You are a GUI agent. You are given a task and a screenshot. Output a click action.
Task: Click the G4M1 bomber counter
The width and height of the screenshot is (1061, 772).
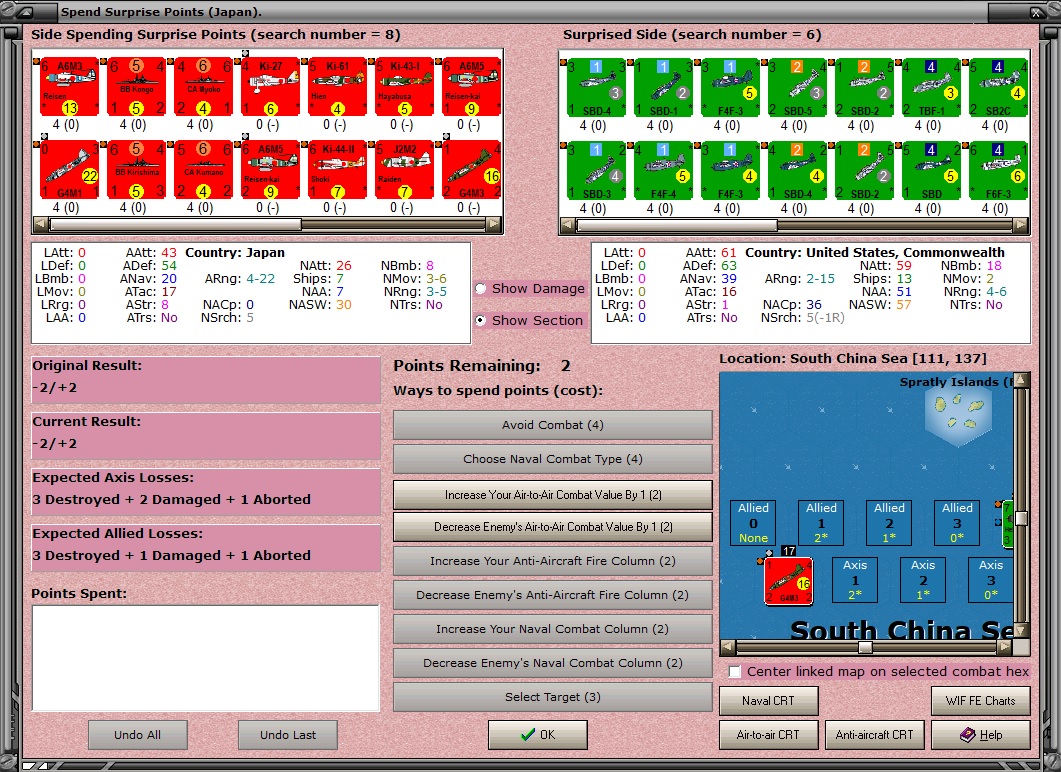coord(70,170)
